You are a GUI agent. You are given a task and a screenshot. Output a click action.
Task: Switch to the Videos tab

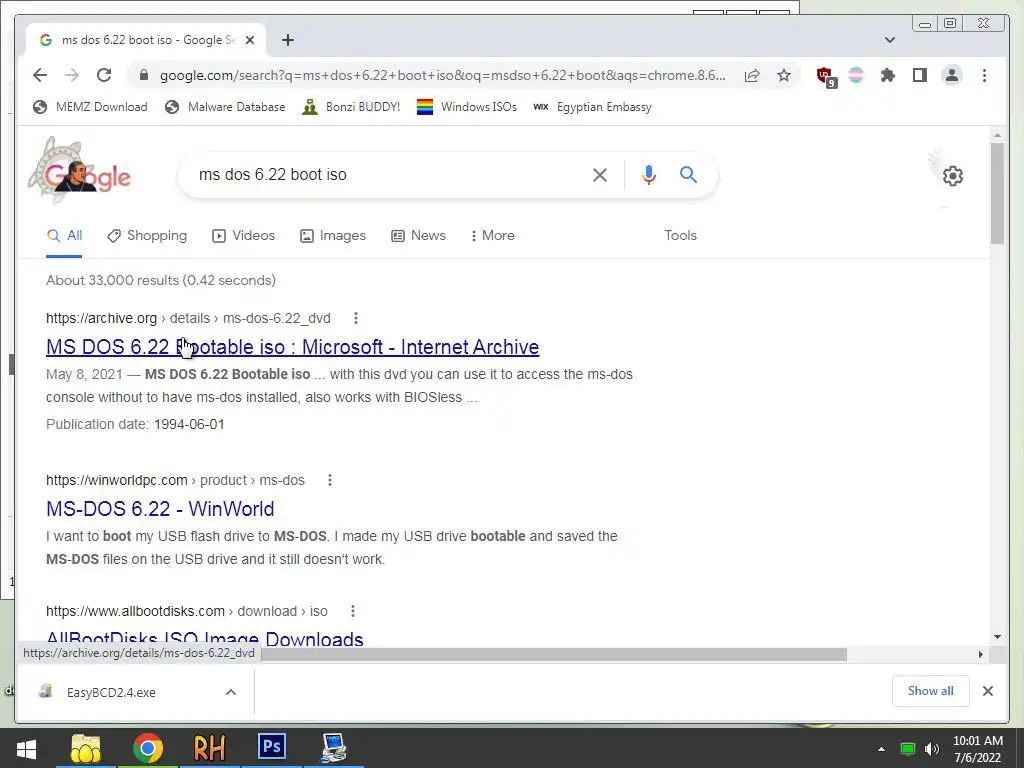pyautogui.click(x=244, y=236)
